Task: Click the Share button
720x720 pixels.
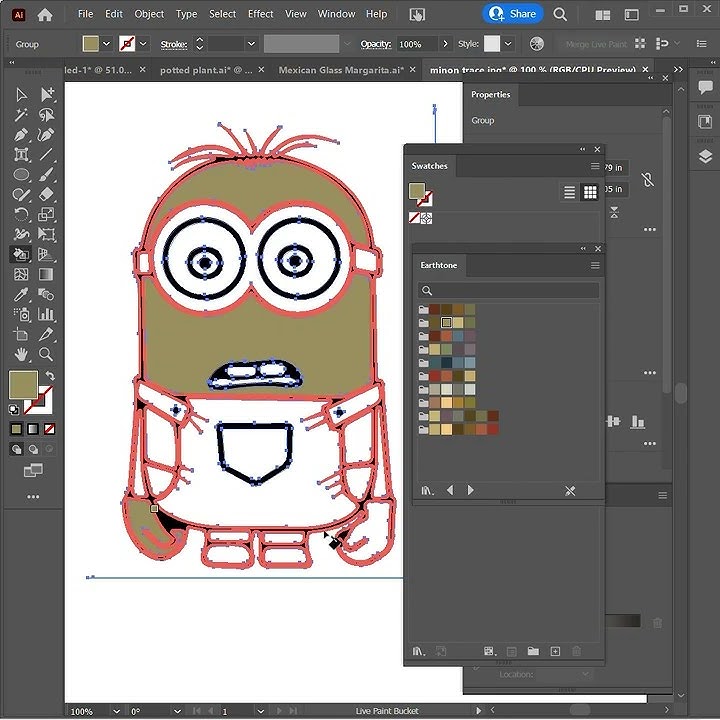Action: (x=512, y=14)
